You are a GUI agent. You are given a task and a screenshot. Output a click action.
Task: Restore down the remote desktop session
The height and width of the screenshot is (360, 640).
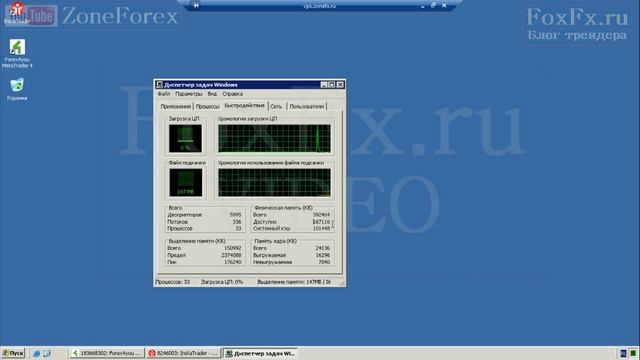(433, 5)
